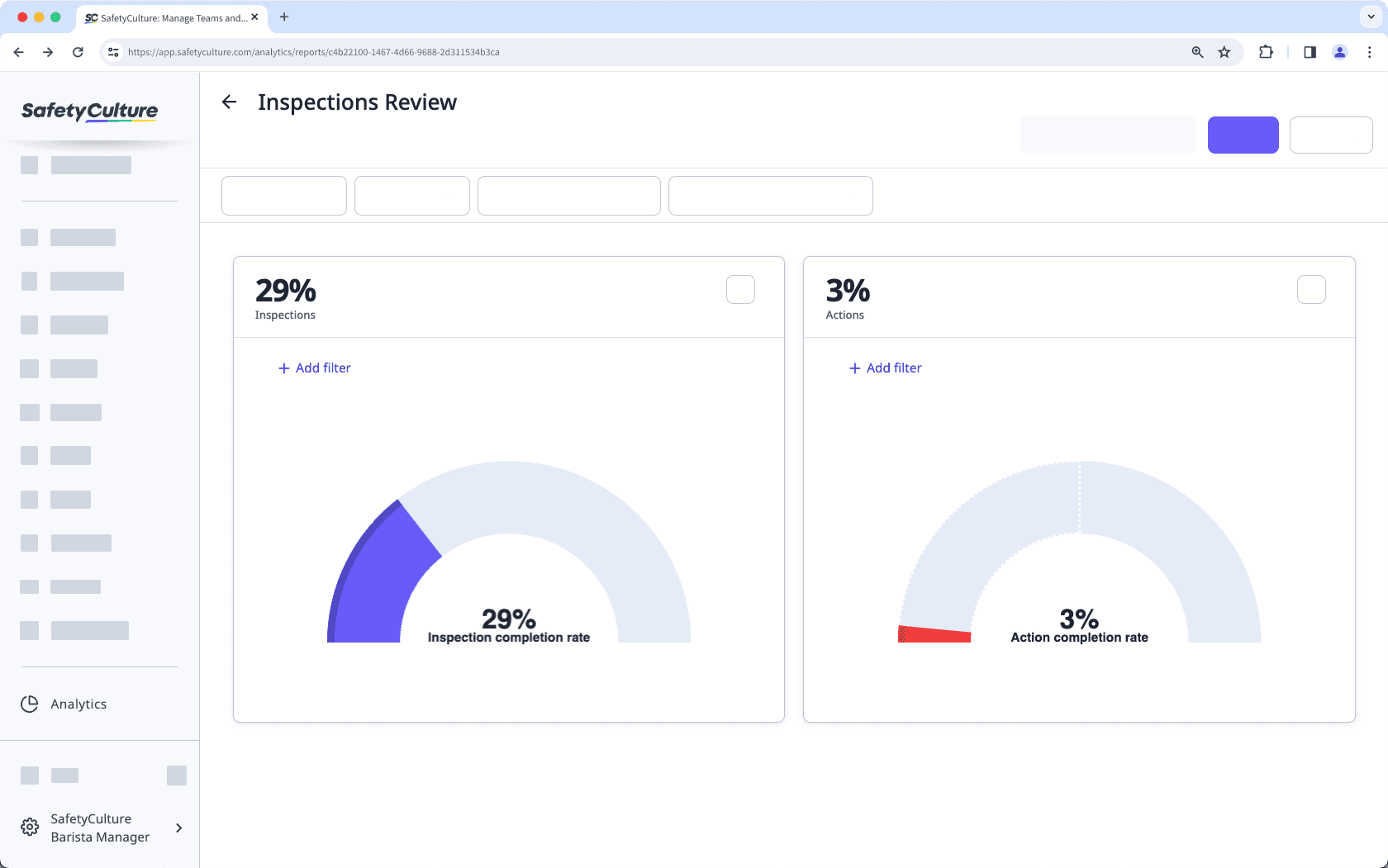Add a filter on the Inspections chart

[x=314, y=368]
